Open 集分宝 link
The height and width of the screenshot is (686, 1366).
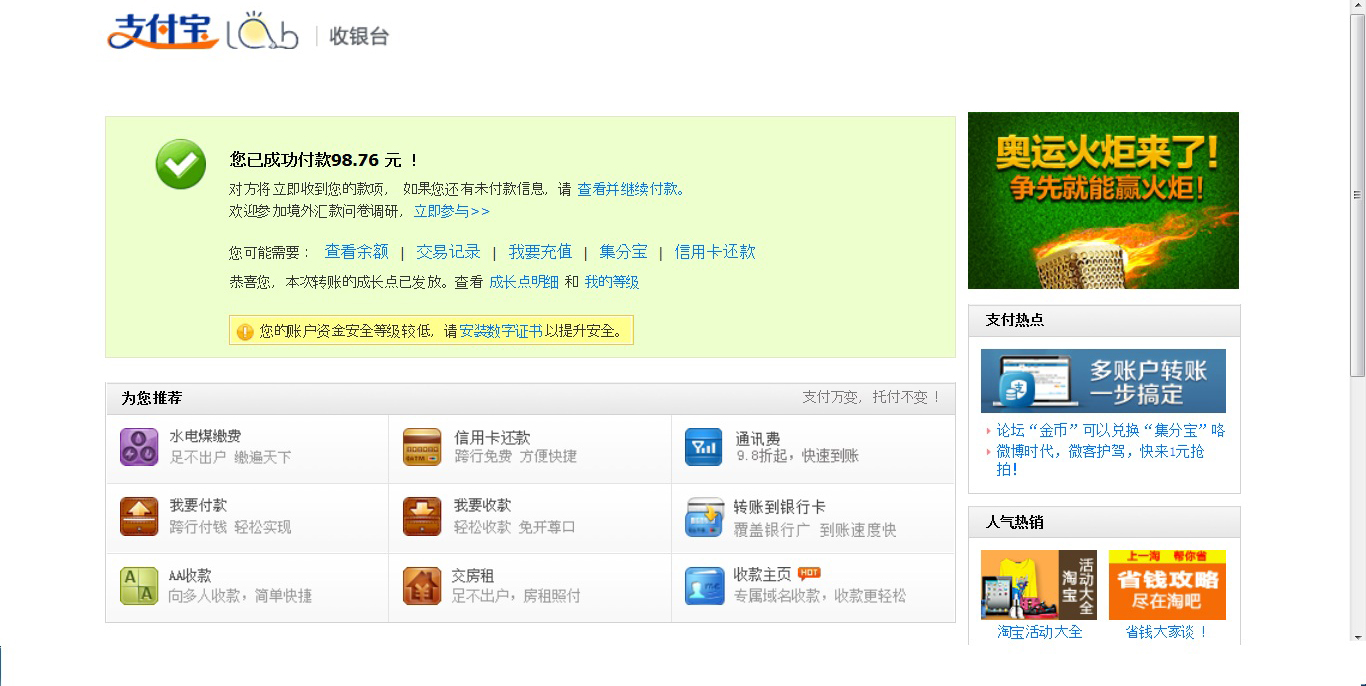point(623,252)
